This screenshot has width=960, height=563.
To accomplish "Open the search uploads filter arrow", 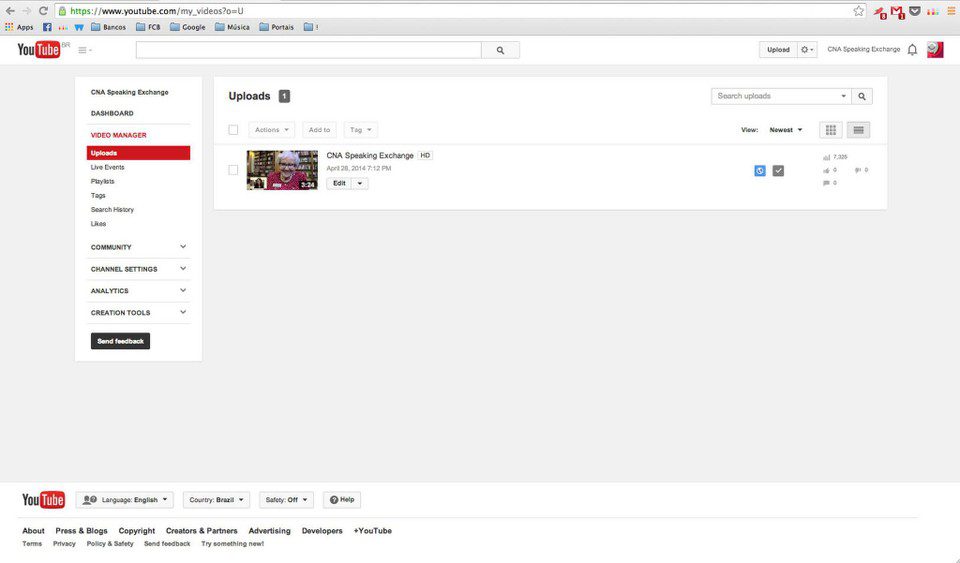I will click(843, 96).
